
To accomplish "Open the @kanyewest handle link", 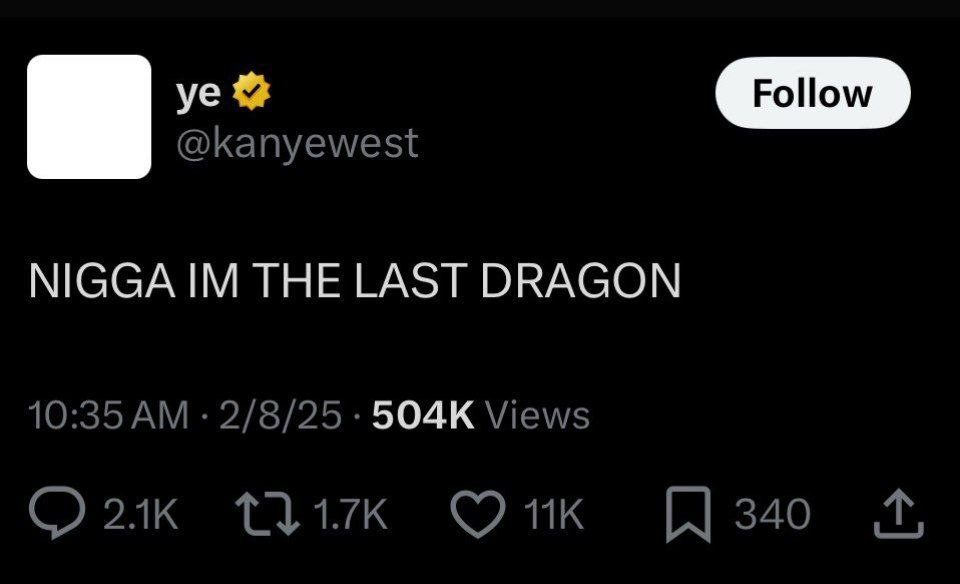I will click(x=298, y=144).
